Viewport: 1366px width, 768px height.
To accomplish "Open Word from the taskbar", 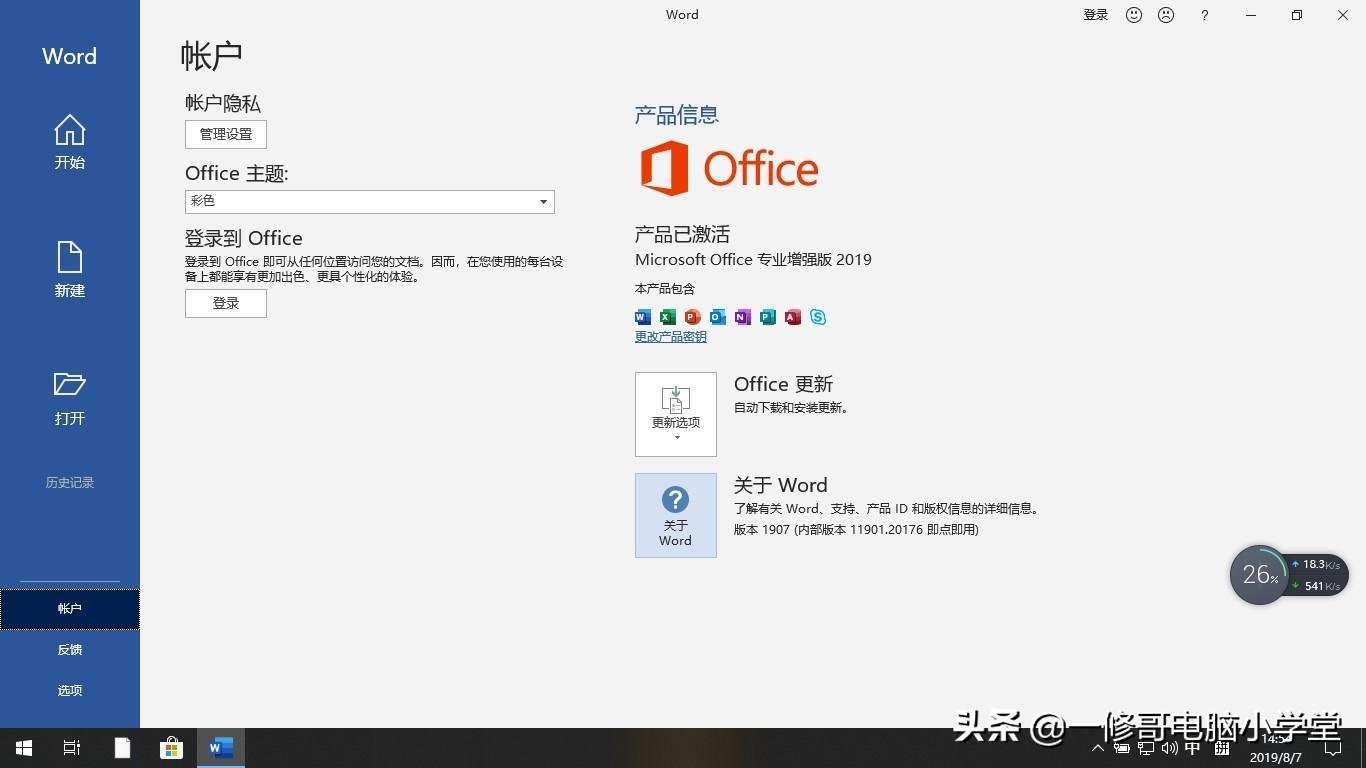I will (219, 747).
